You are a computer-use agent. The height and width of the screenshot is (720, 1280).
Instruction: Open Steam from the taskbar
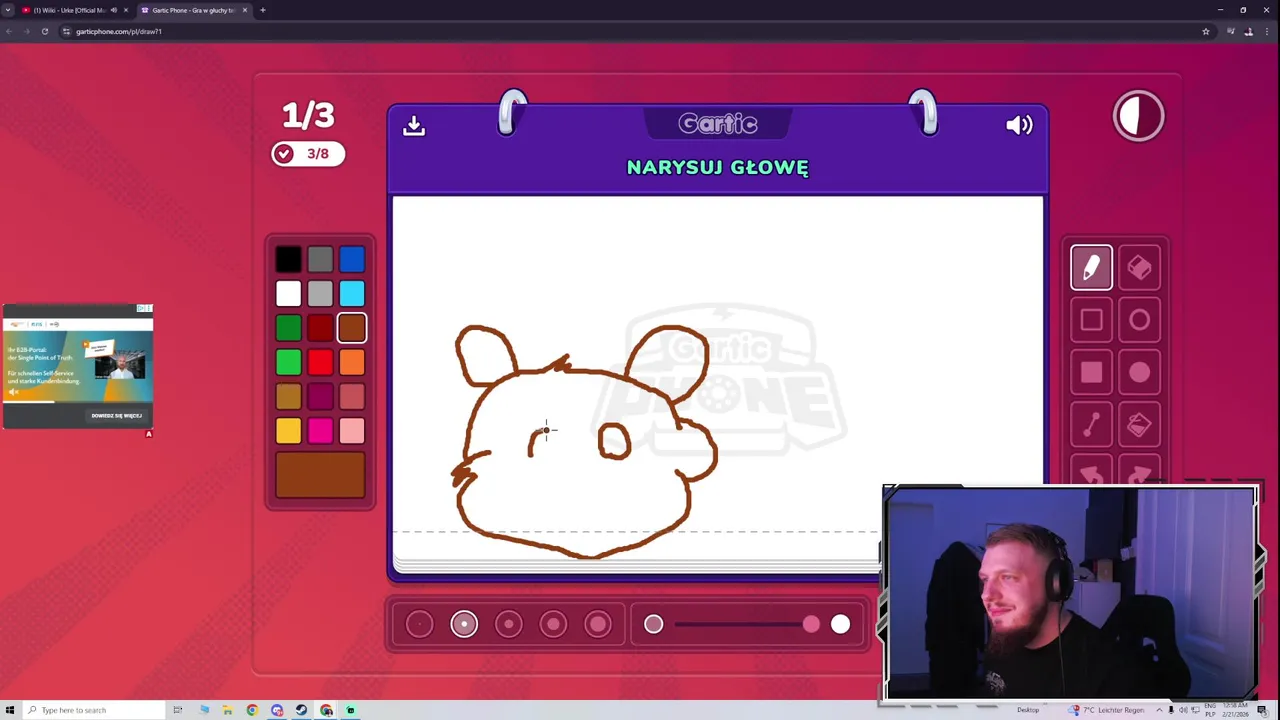point(302,710)
